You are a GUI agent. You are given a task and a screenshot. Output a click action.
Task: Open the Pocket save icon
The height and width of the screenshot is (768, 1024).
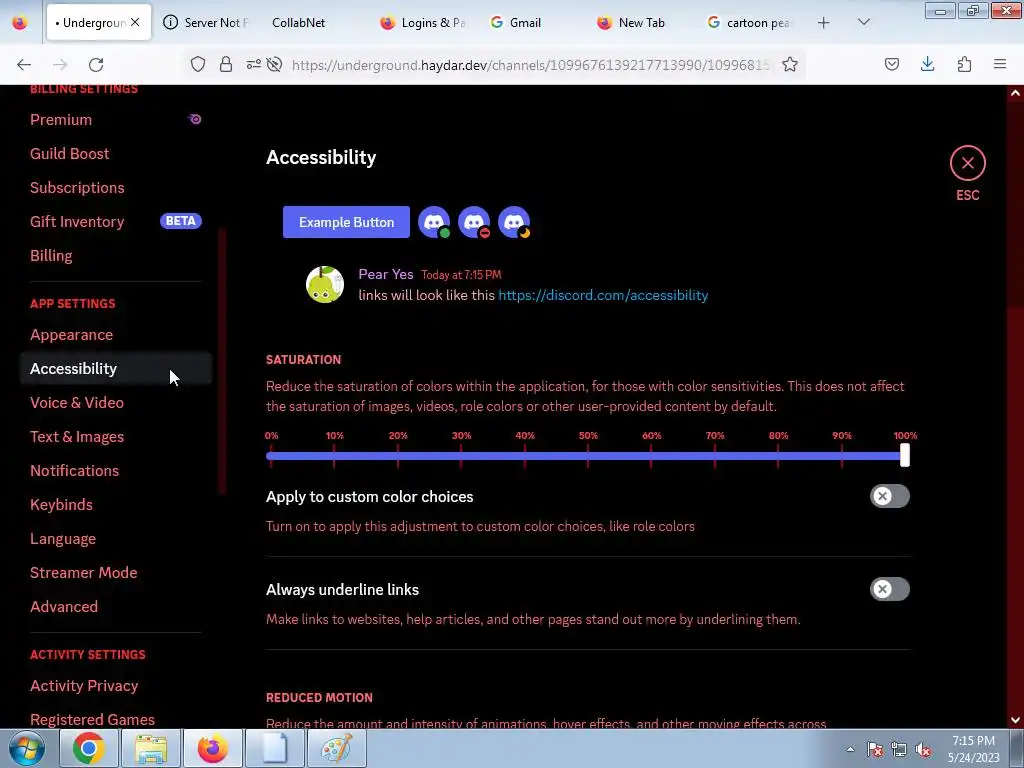pos(891,64)
